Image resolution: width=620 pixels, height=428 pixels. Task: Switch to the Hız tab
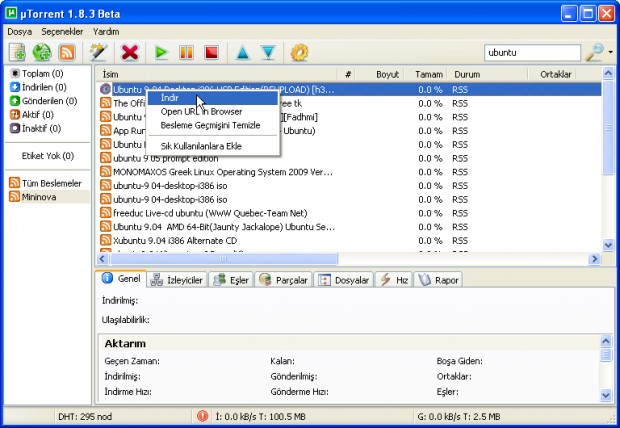394,280
